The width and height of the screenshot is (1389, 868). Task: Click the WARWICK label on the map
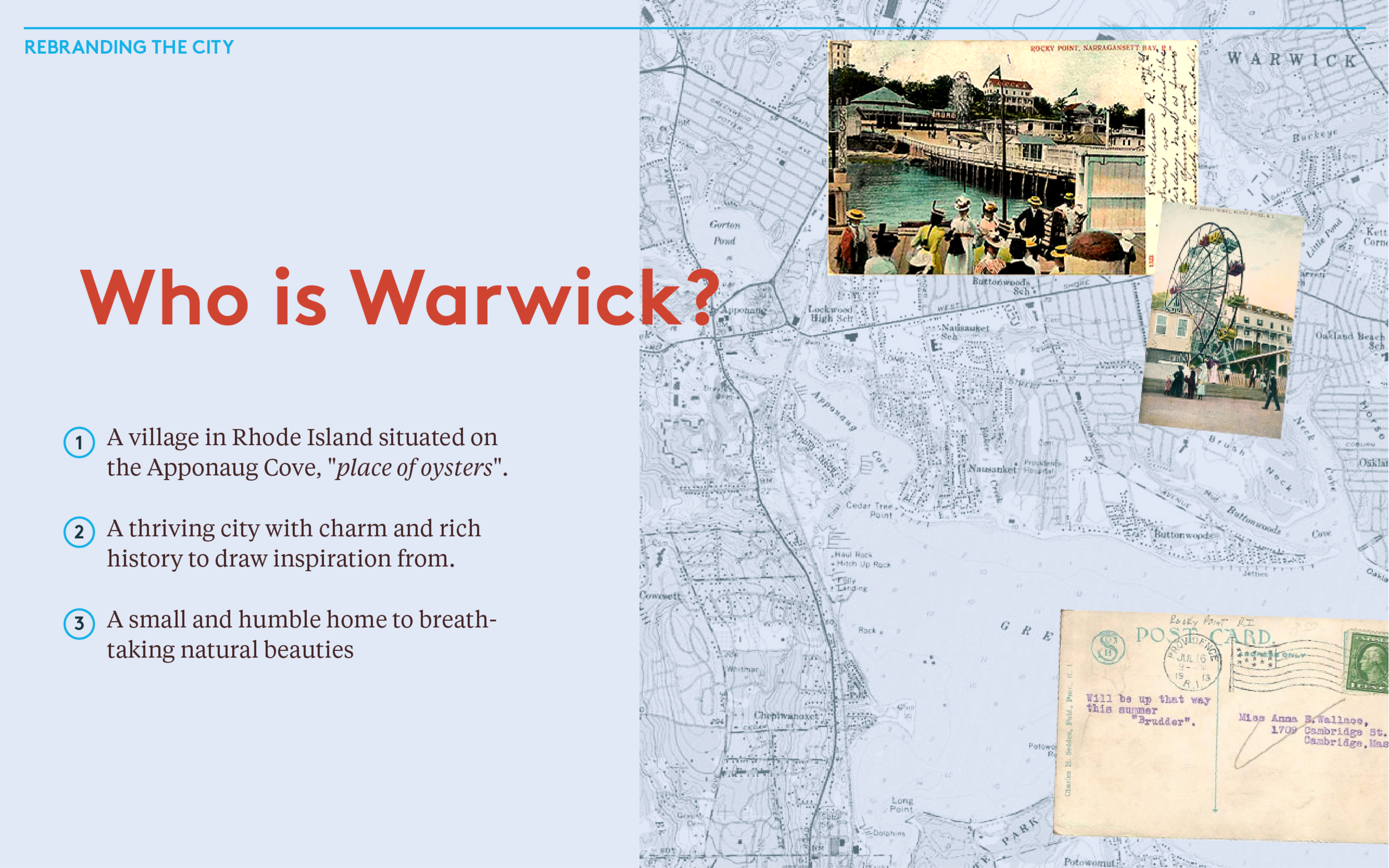point(1292,59)
